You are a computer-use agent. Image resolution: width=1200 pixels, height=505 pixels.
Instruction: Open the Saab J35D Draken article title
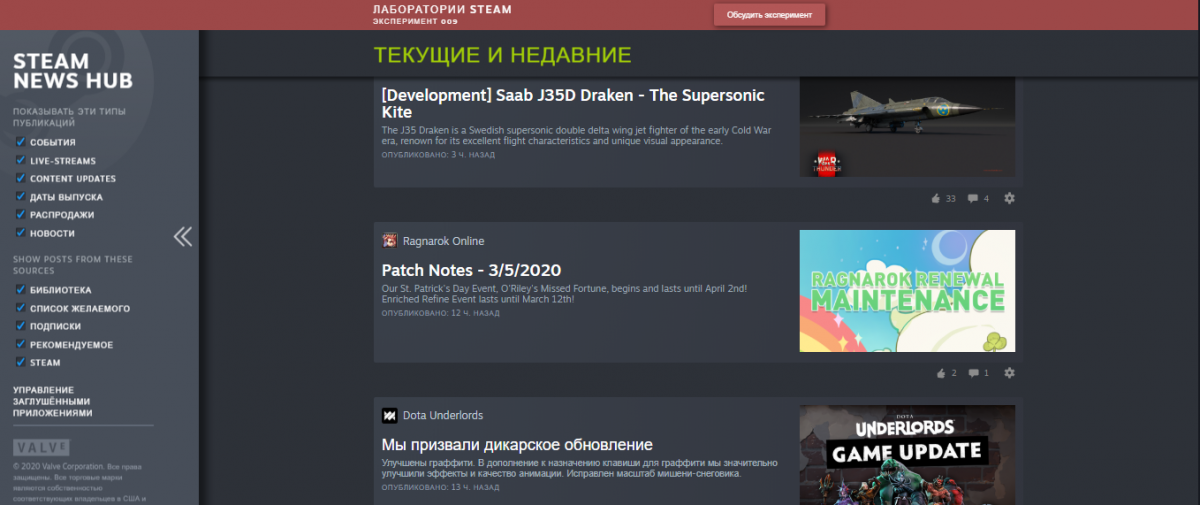(573, 103)
